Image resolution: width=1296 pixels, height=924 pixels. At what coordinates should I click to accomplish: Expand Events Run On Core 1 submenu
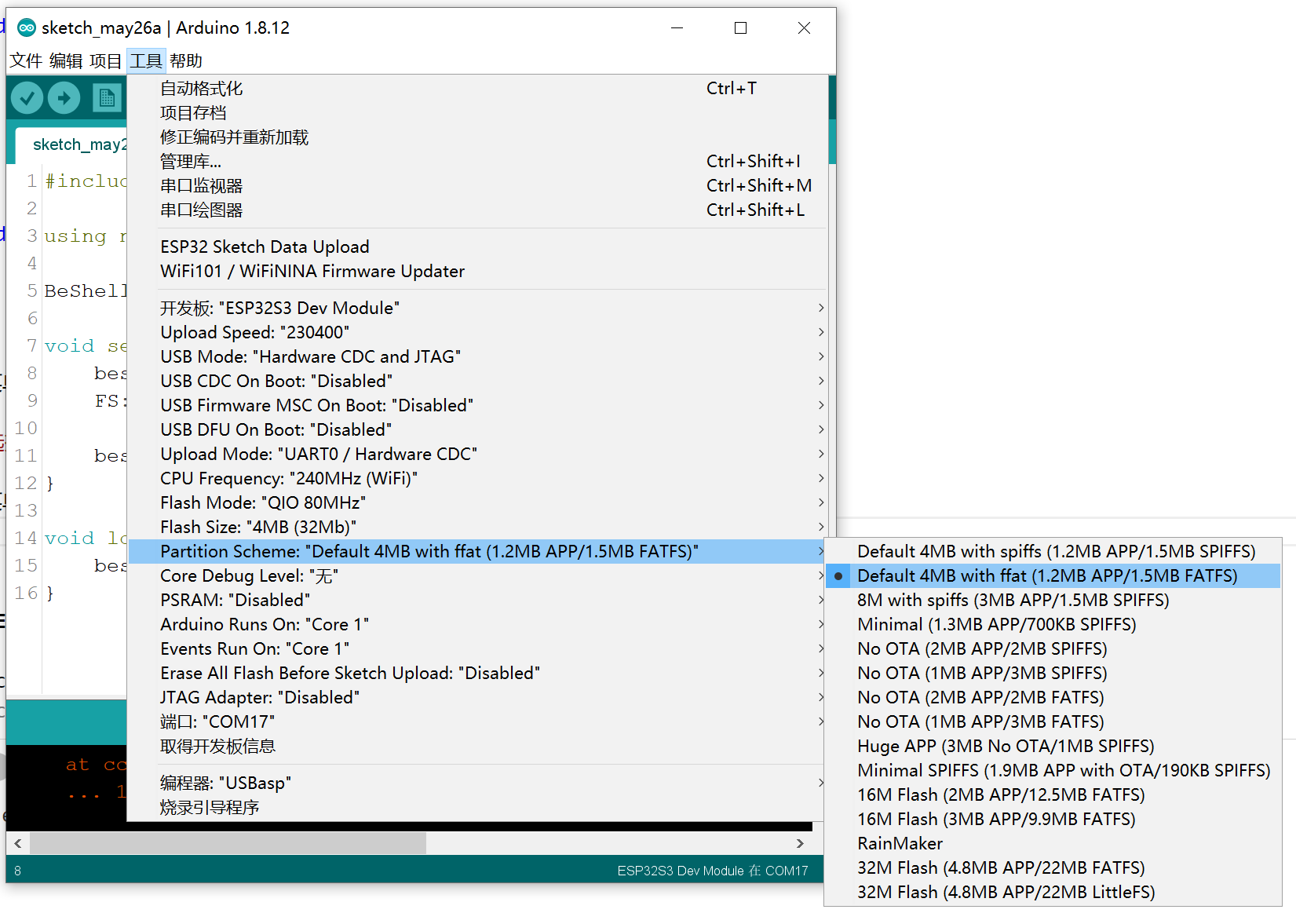477,649
